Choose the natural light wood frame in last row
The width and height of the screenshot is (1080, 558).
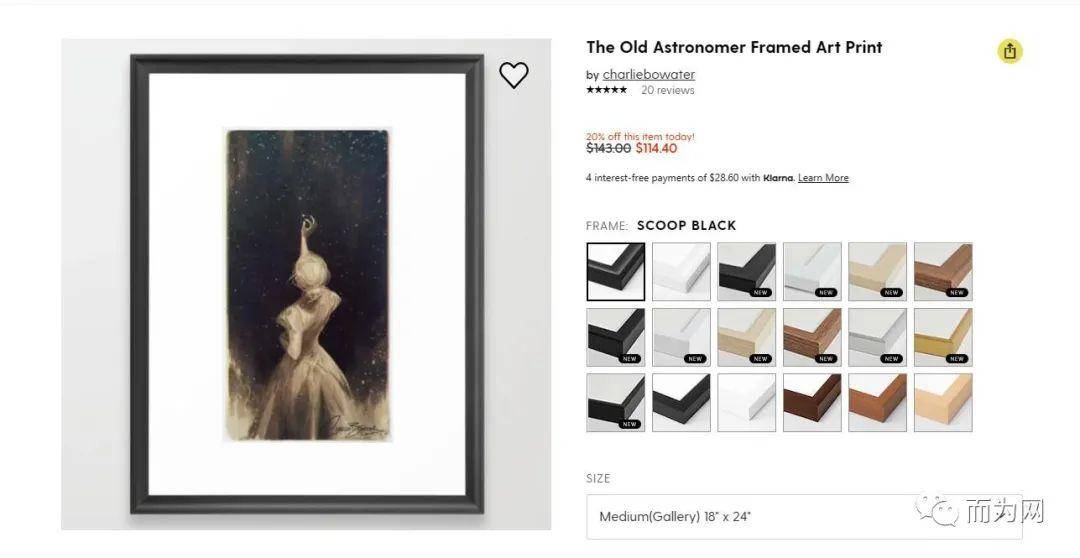[x=943, y=402]
